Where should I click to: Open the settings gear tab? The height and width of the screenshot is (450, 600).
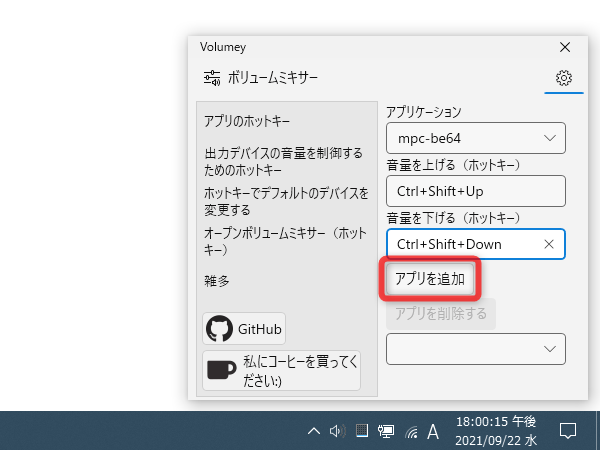564,78
